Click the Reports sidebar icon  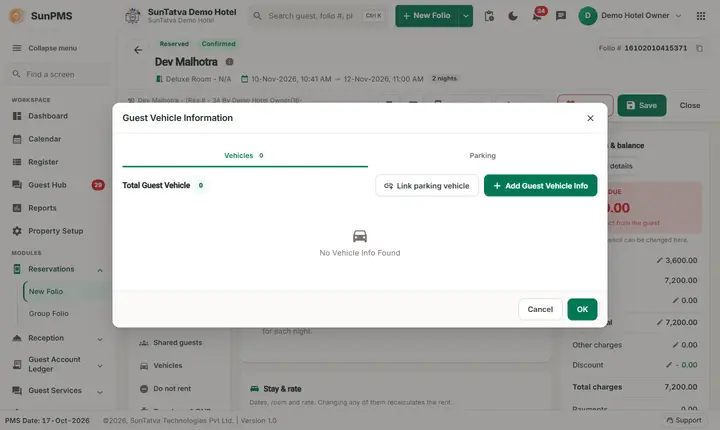pyautogui.click(x=17, y=208)
